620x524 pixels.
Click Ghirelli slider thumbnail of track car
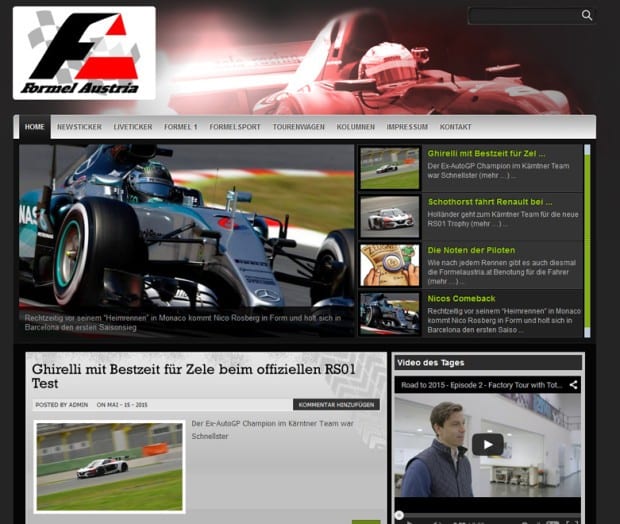click(390, 168)
